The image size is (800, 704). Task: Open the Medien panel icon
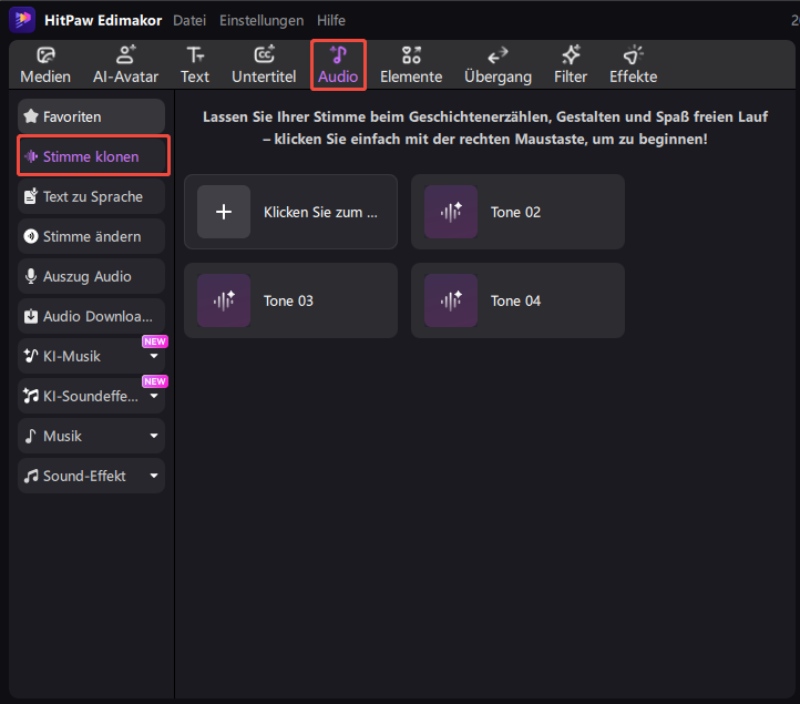[45, 64]
